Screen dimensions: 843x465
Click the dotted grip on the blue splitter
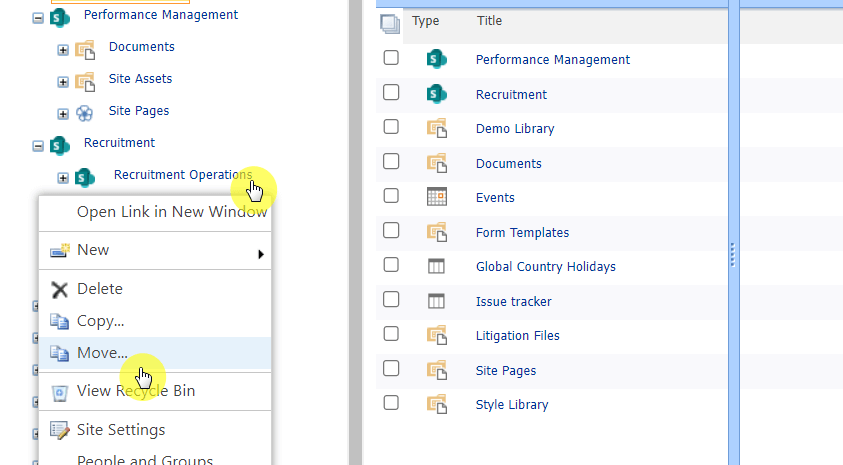(733, 255)
